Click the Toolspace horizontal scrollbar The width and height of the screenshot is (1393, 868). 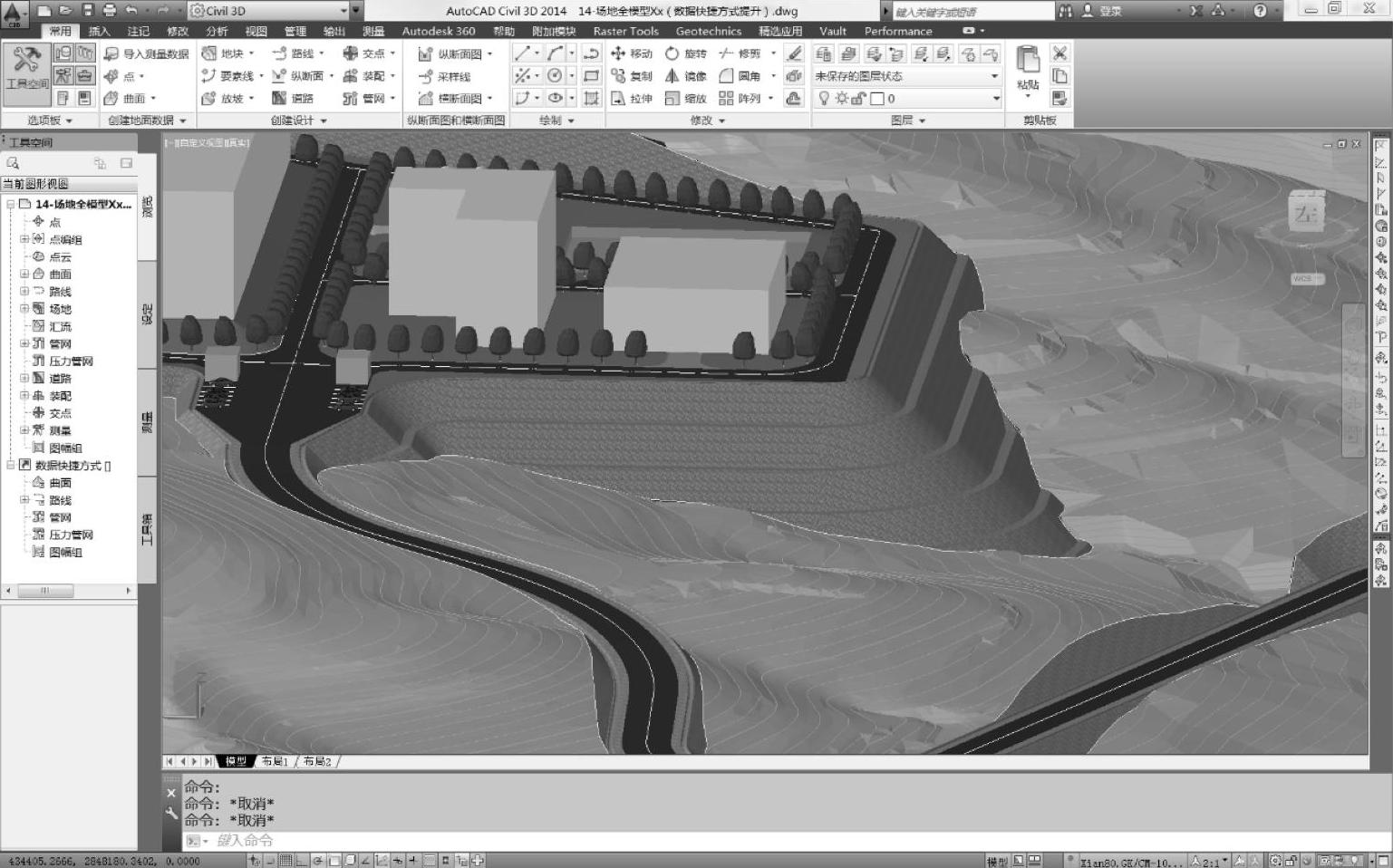[x=69, y=591]
